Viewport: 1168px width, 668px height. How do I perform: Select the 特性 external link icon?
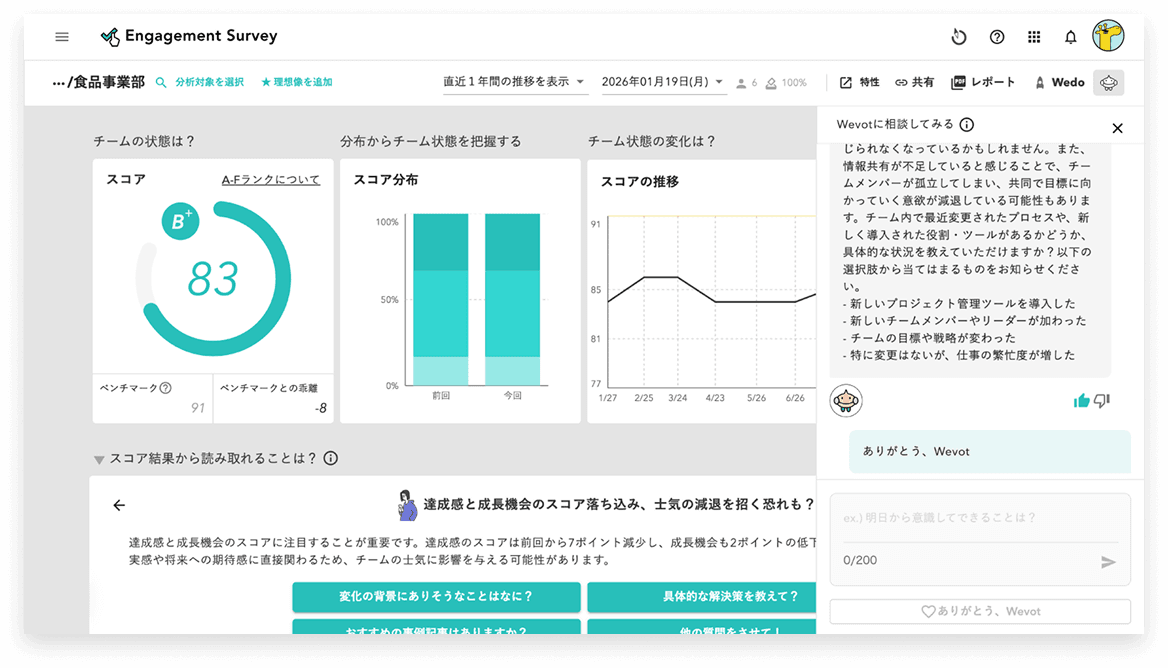pyautogui.click(x=846, y=82)
